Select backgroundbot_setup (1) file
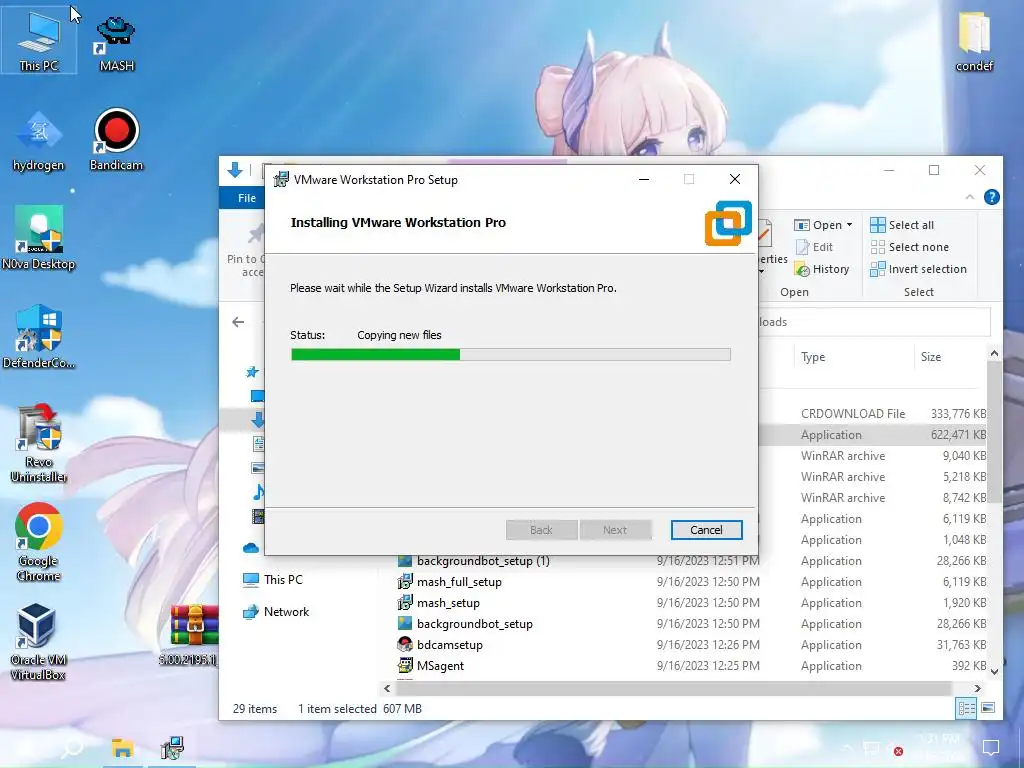The width and height of the screenshot is (1024, 768). 473,561
